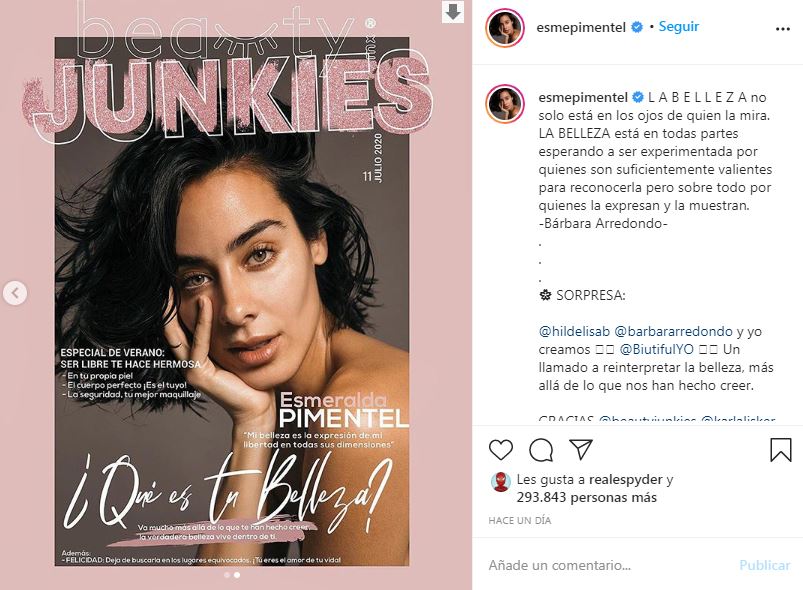Open the @BiutifulYO mention
Screen dimensions: 803x590
click(x=657, y=349)
